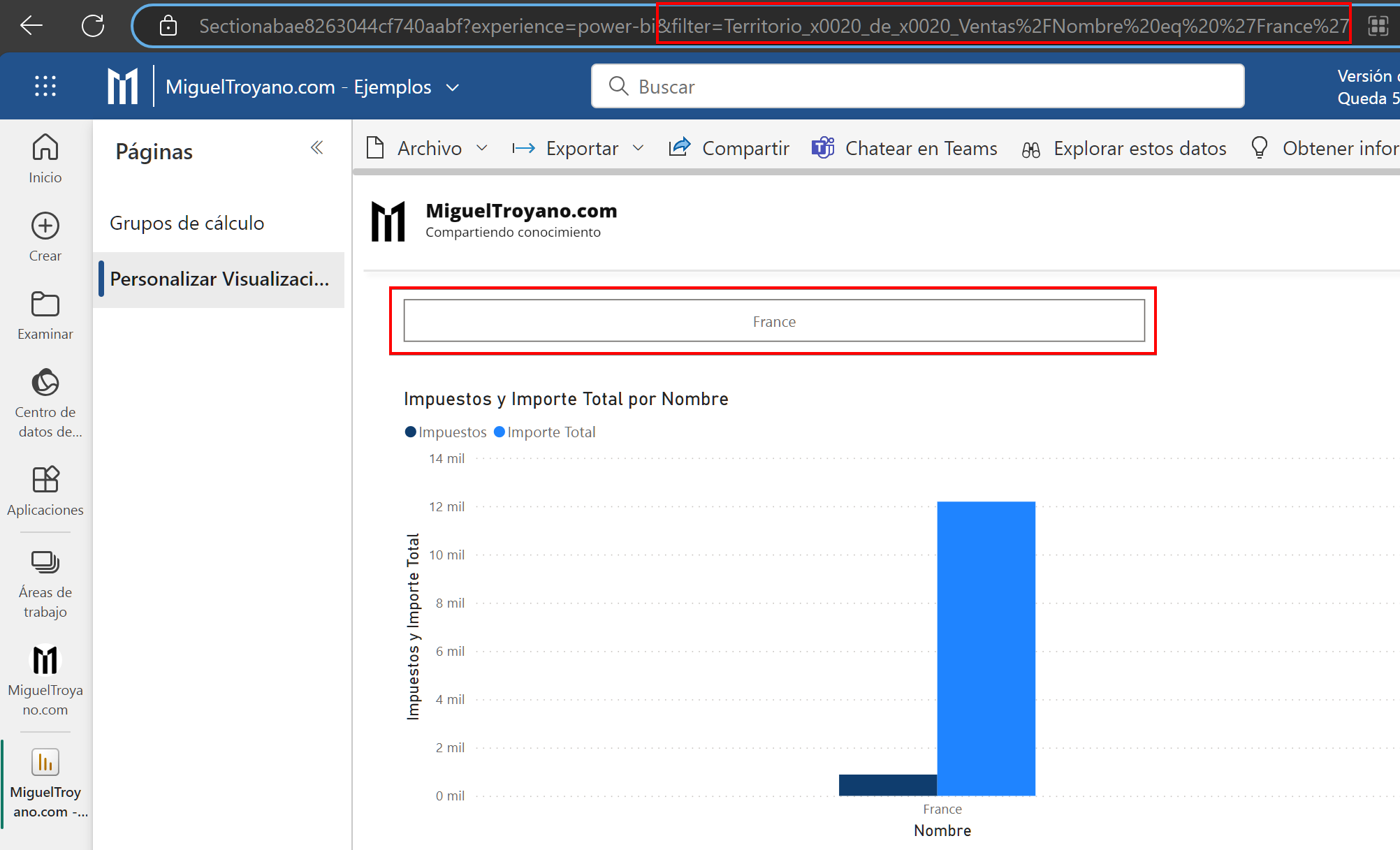Click the Versión trial status text
Screen dimensions: 1400x850
click(x=1368, y=87)
